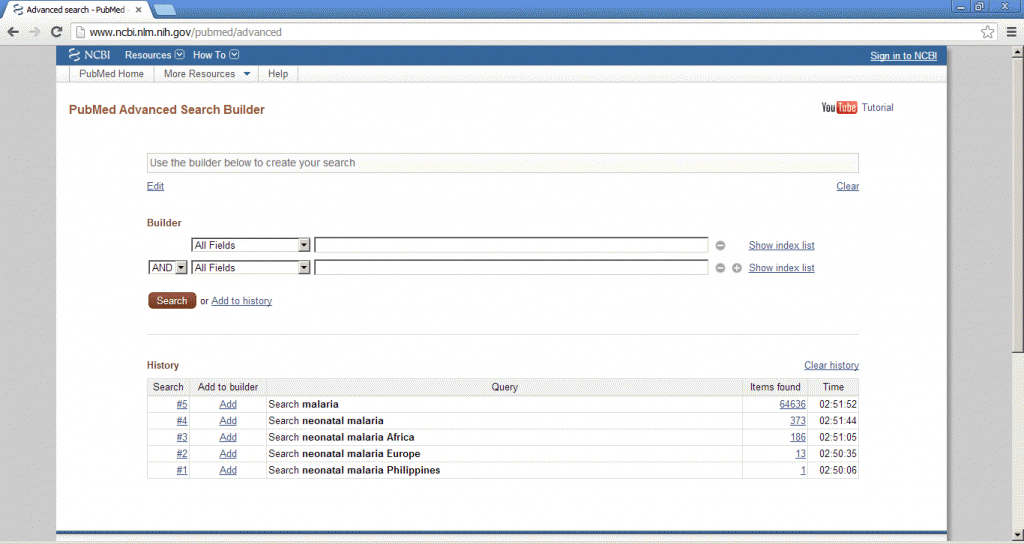
Task: Click the Items found column header
Action: 775,387
